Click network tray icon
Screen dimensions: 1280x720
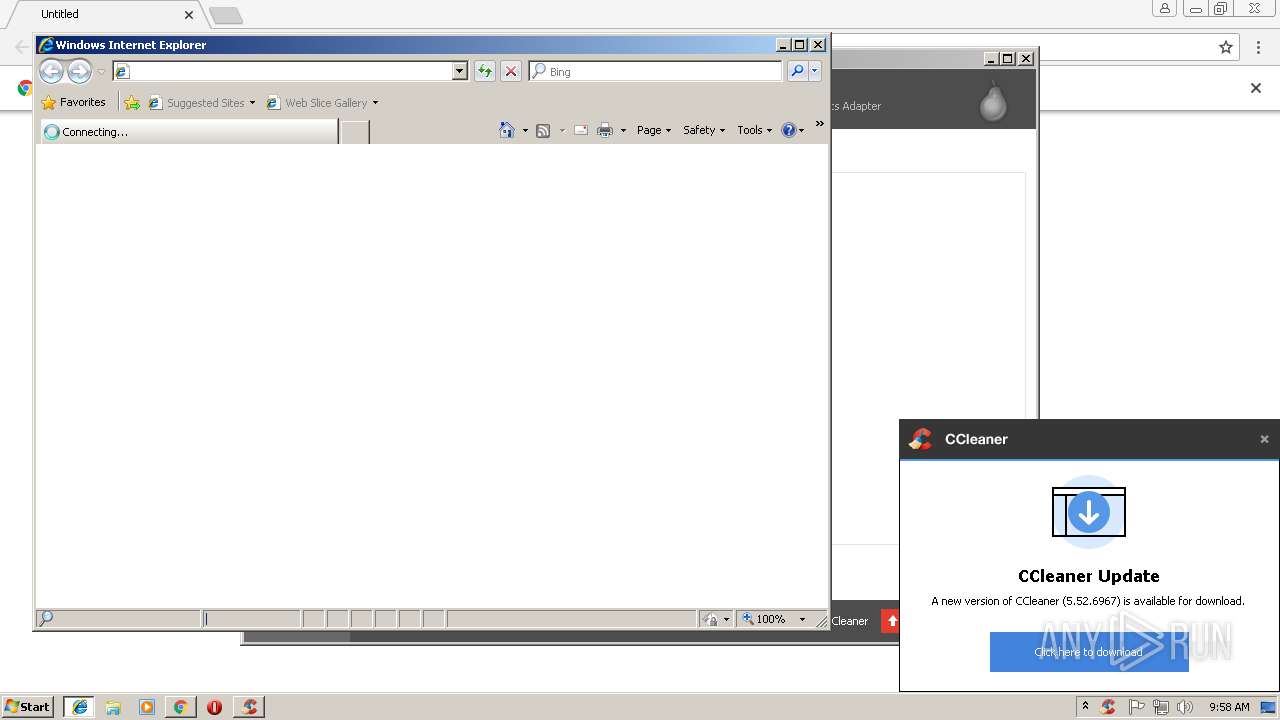pyautogui.click(x=1161, y=707)
